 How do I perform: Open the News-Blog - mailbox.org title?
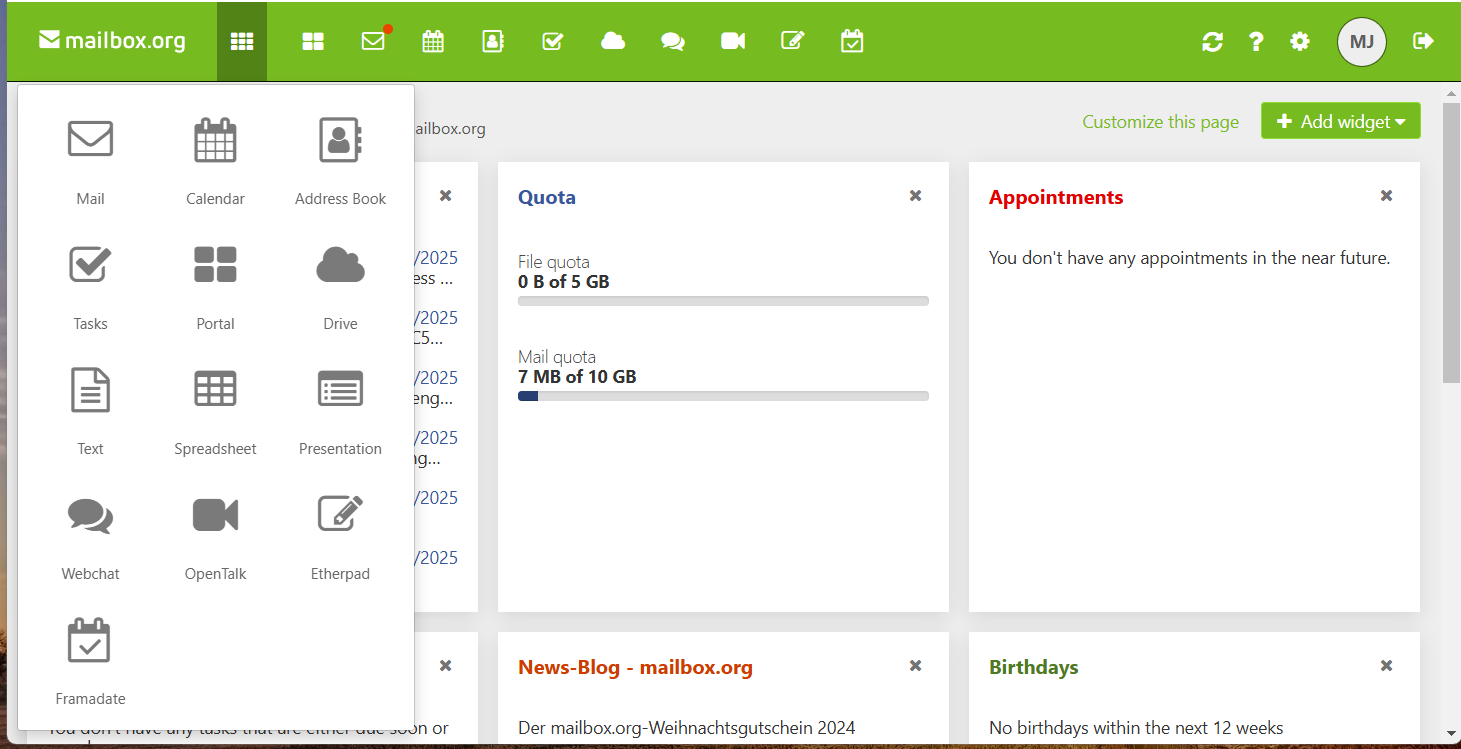(635, 667)
